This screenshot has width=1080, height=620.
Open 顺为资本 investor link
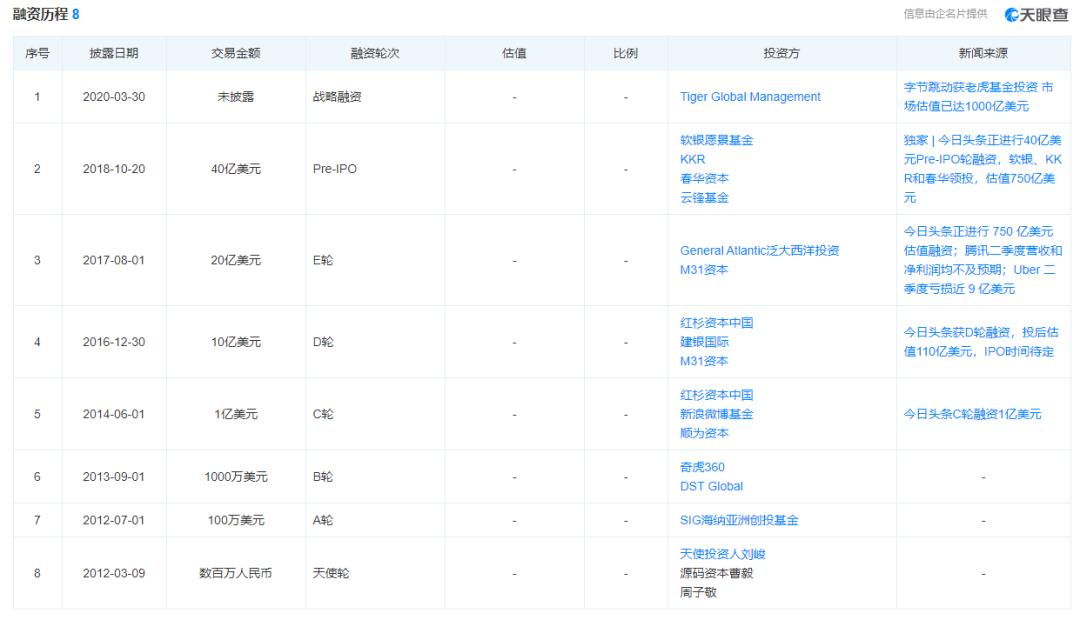pos(704,433)
